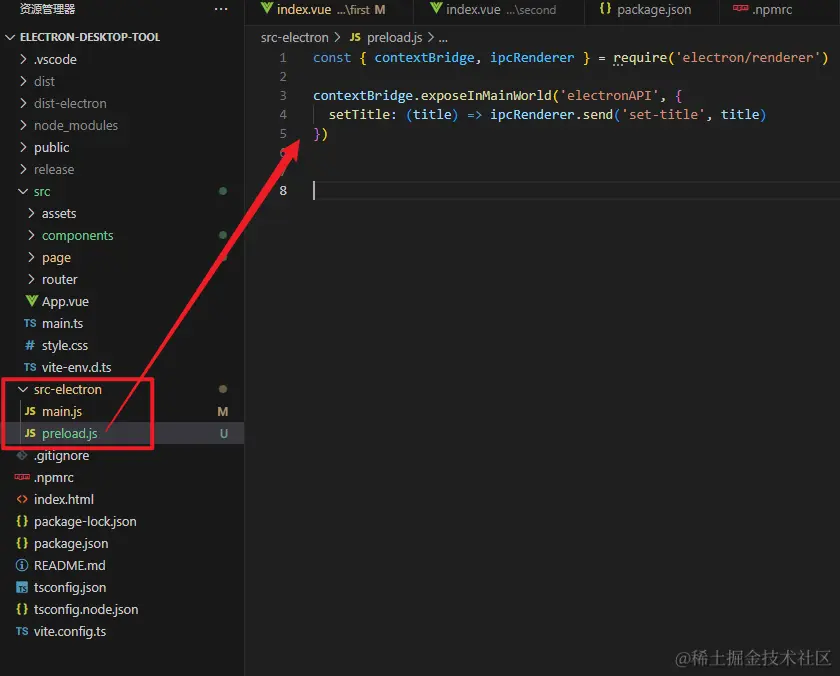Open the tsconfig.node.json file

point(86,610)
